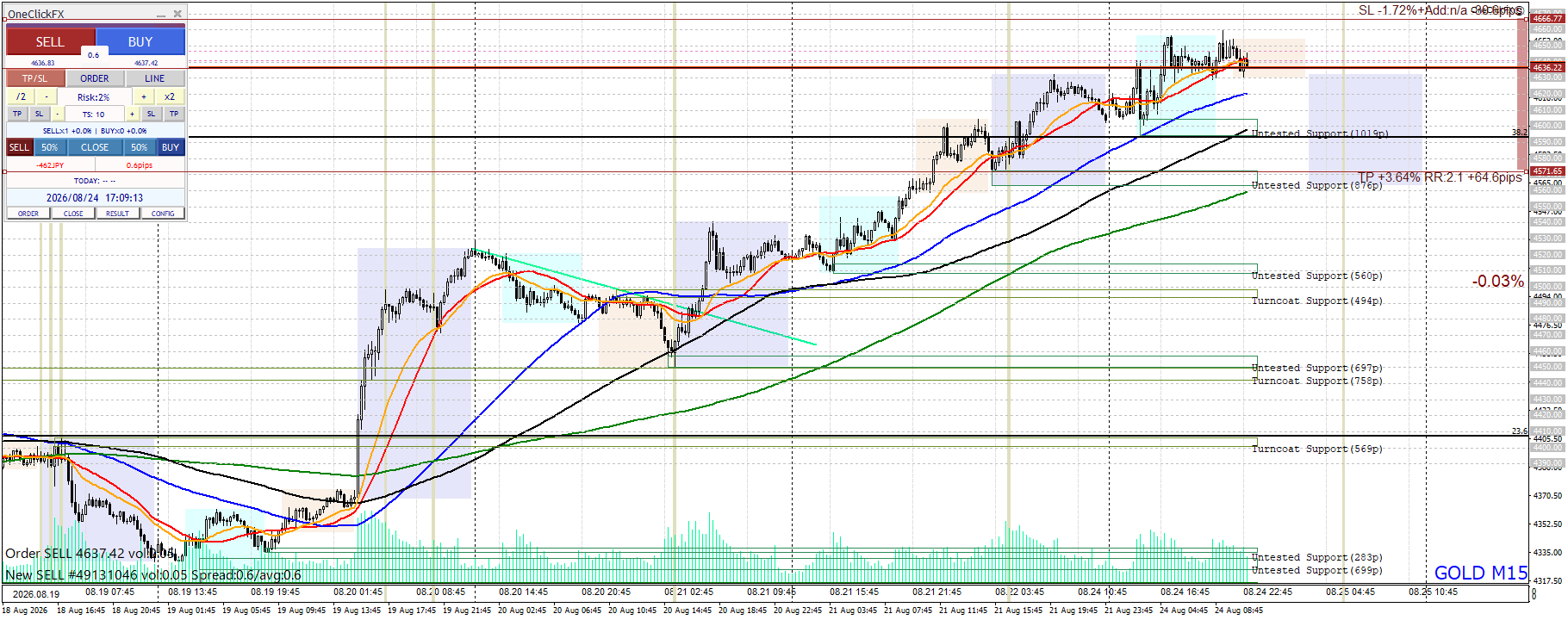This screenshot has width=1568, height=620.
Task: Open the CONFIG tab
Action: [163, 214]
